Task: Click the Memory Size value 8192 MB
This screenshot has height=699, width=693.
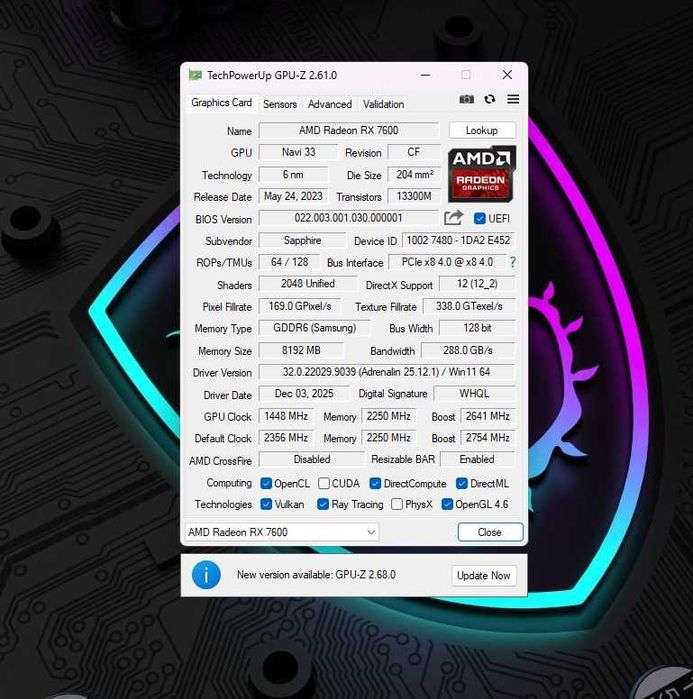Action: point(301,350)
